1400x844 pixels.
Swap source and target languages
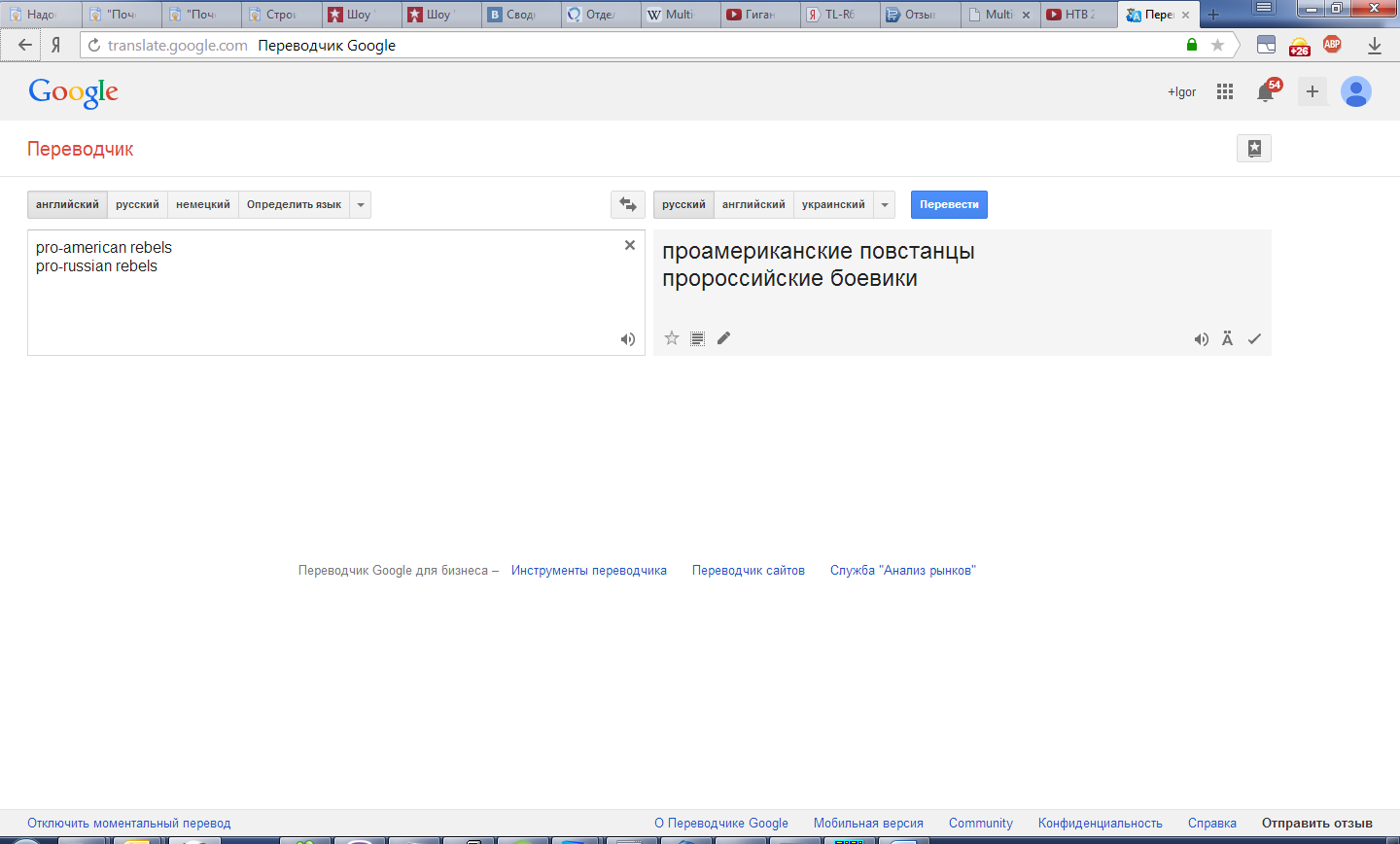pos(628,204)
